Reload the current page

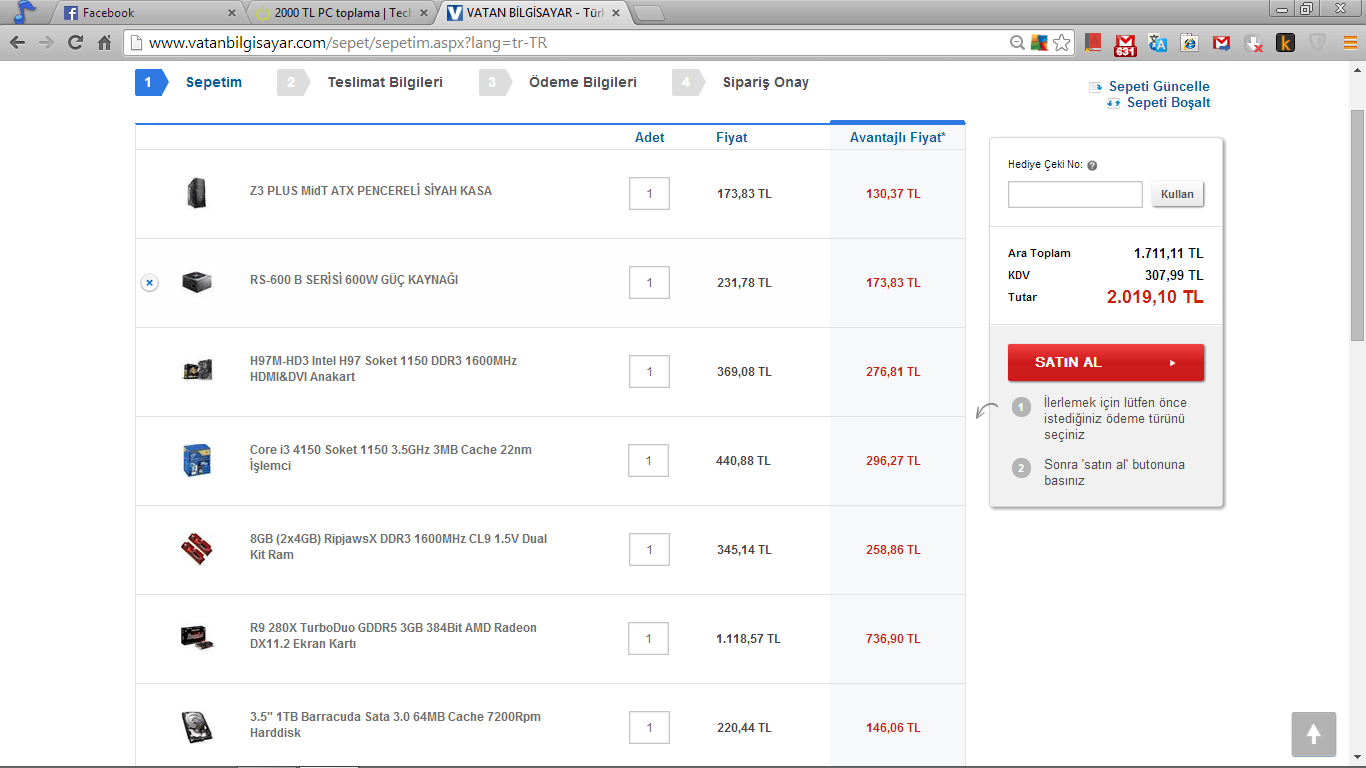click(75, 43)
